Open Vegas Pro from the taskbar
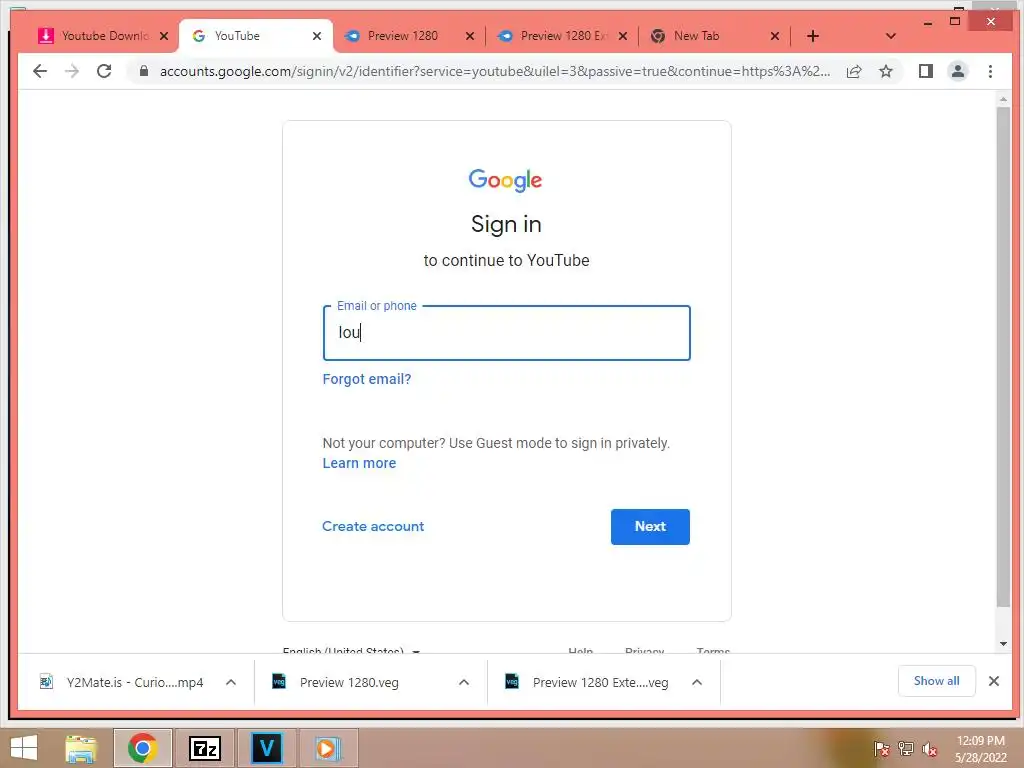 click(x=266, y=748)
